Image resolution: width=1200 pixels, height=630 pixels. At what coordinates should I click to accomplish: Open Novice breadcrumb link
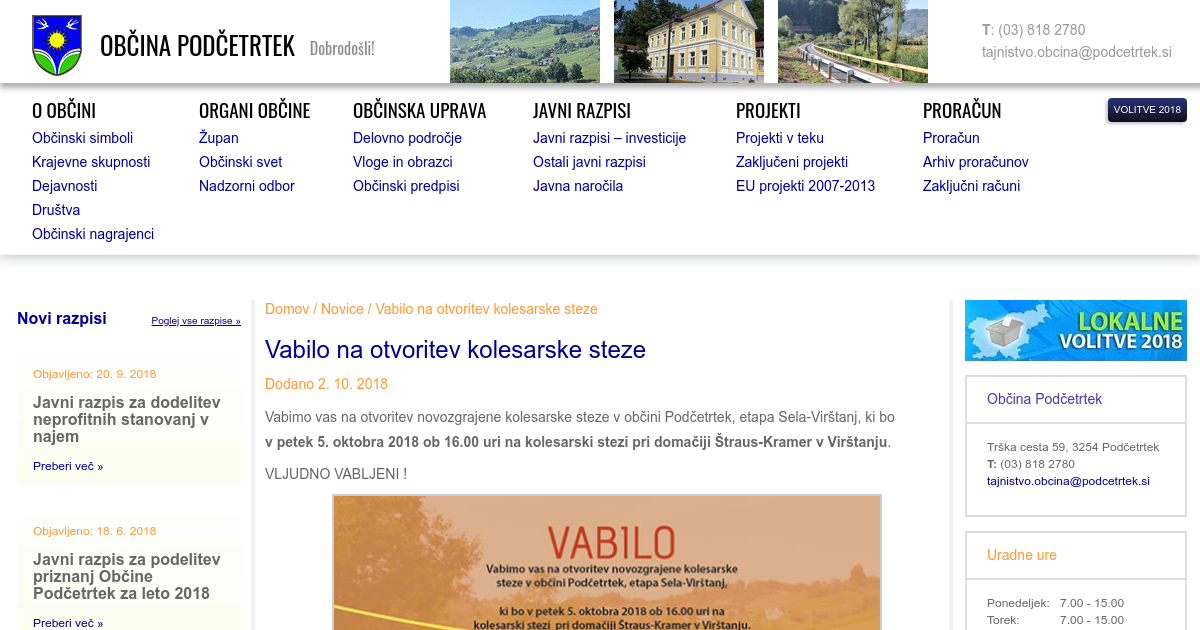(x=342, y=309)
